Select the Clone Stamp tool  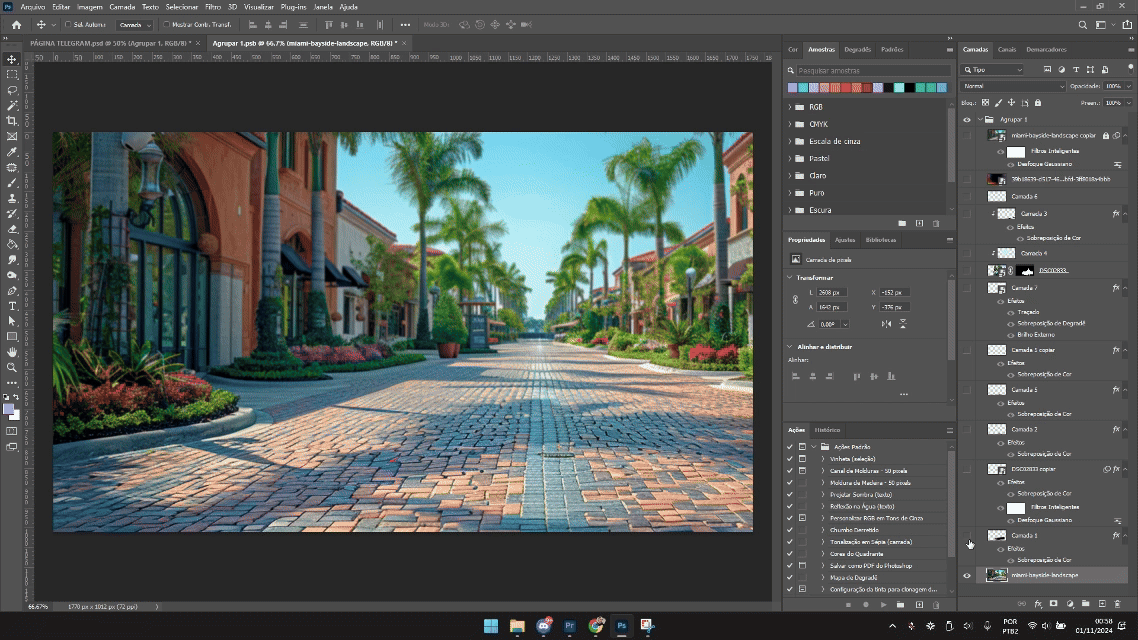coord(12,198)
